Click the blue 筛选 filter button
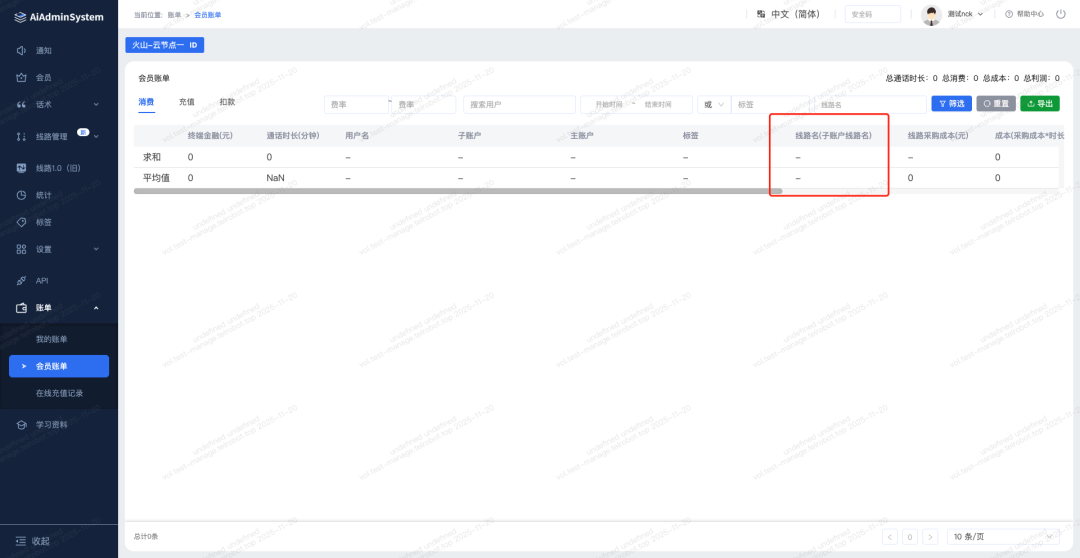This screenshot has width=1080, height=558. (x=951, y=104)
